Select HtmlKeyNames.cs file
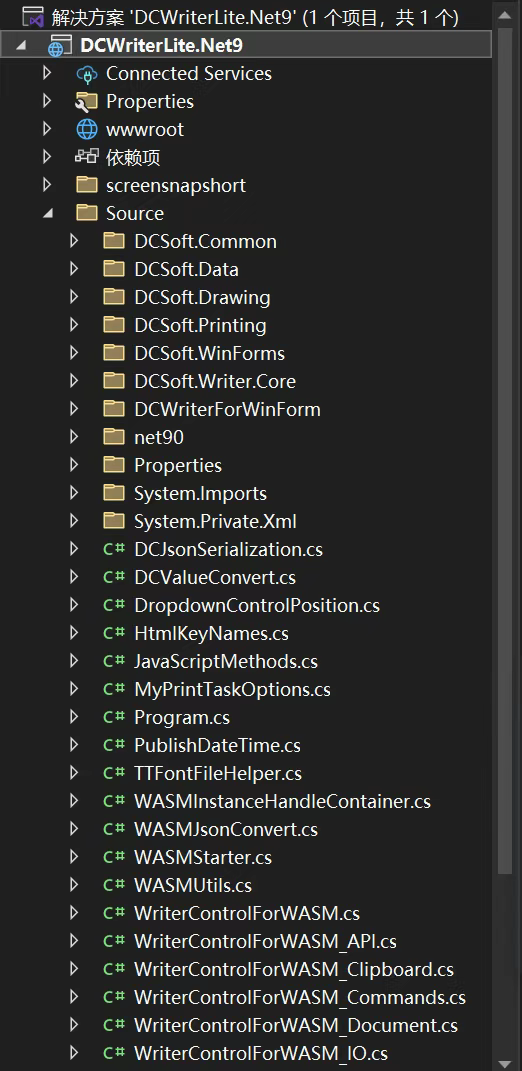 tap(211, 633)
